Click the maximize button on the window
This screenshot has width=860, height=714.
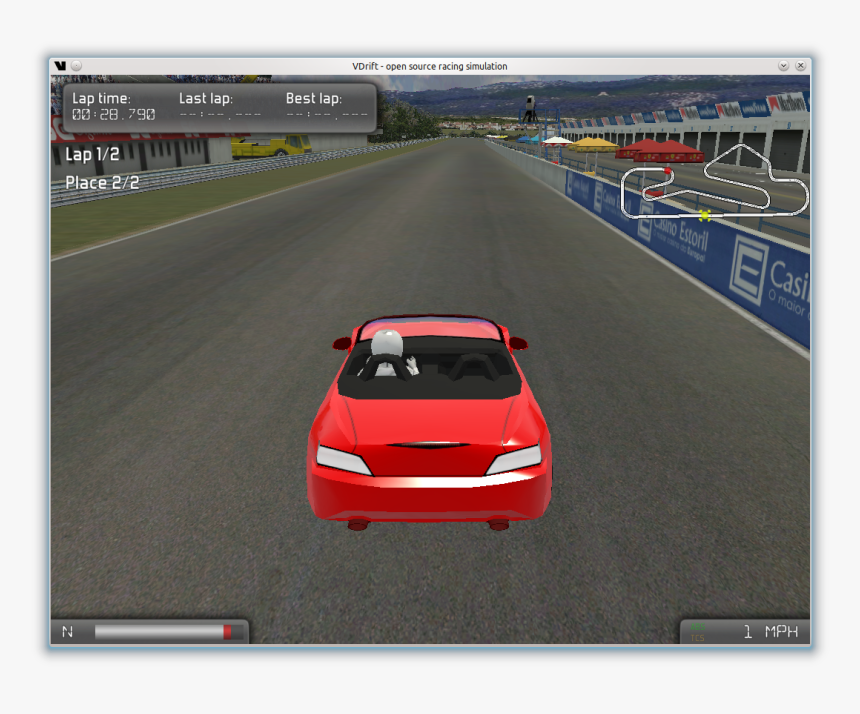pos(783,66)
